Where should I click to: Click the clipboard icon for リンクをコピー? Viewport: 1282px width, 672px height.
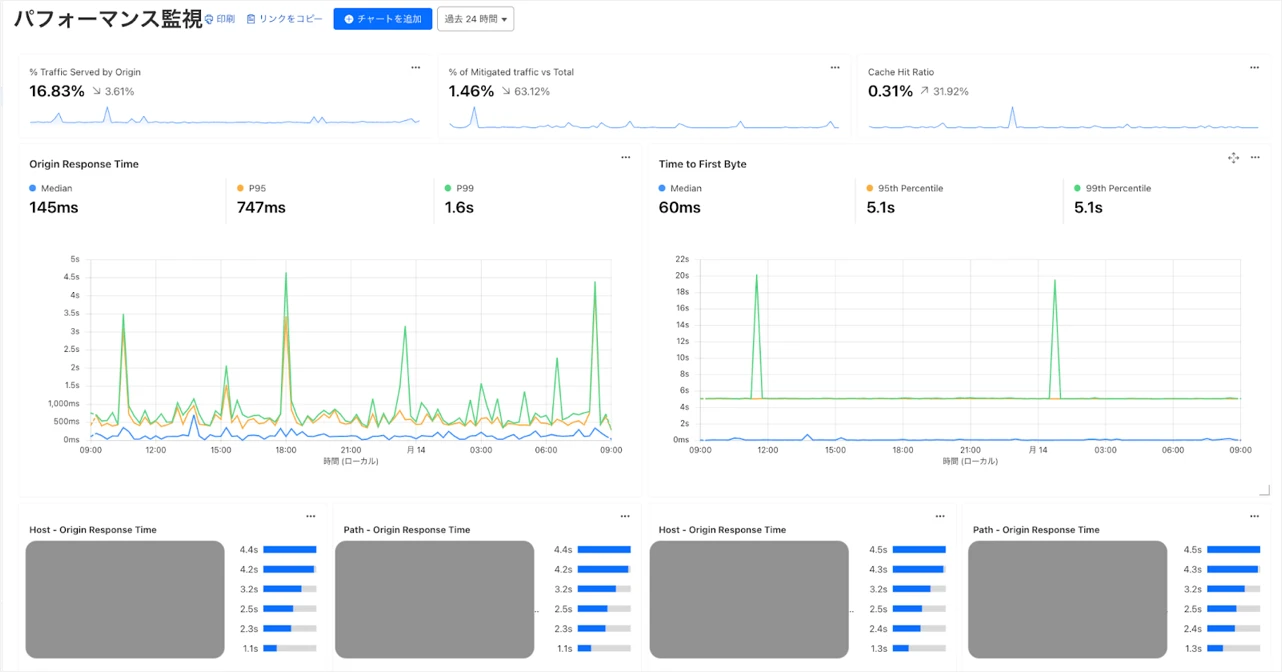point(251,19)
